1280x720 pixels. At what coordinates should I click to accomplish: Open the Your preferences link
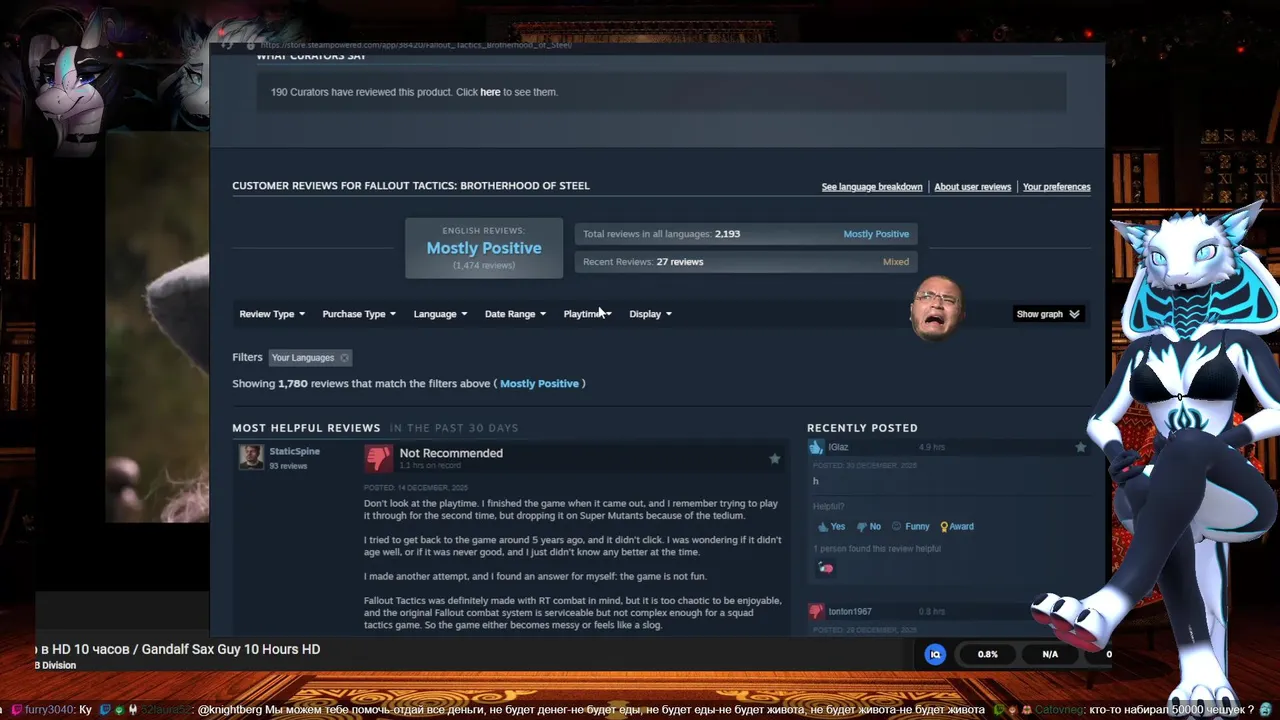point(1056,187)
